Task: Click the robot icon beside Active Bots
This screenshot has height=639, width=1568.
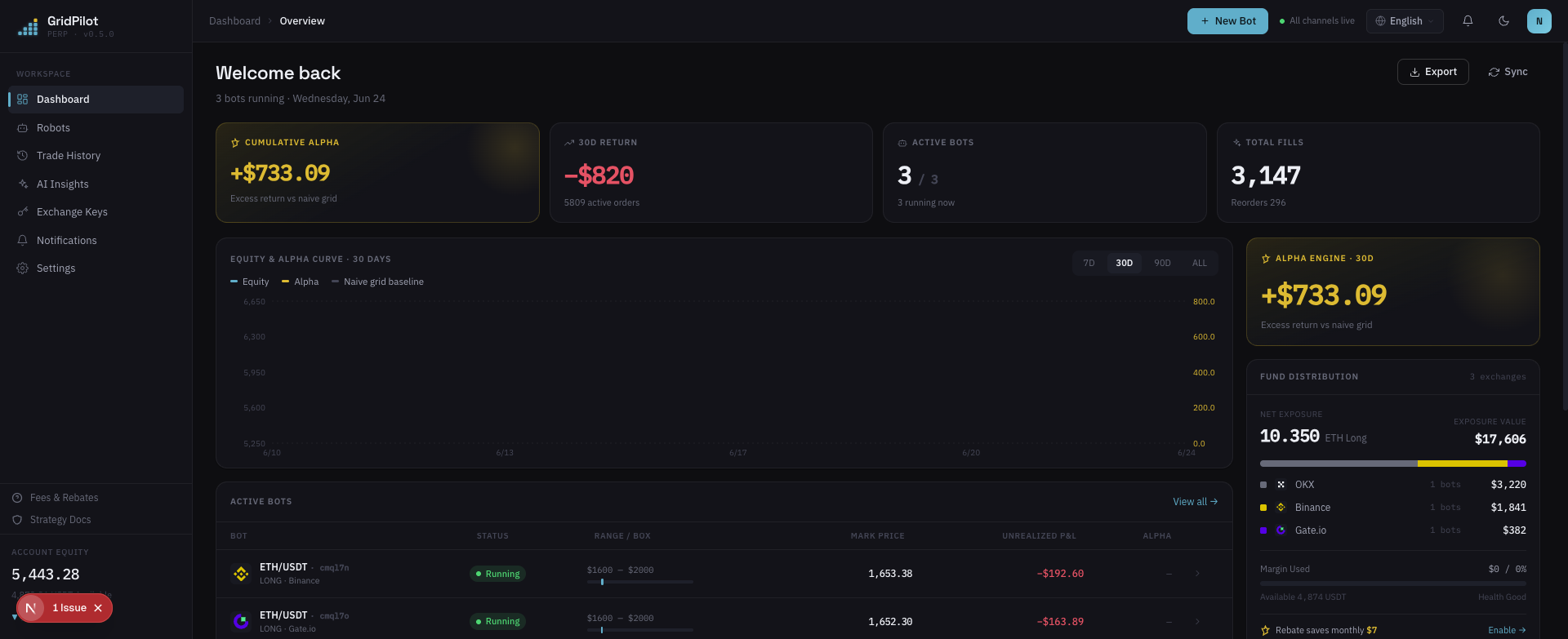Action: click(x=902, y=143)
